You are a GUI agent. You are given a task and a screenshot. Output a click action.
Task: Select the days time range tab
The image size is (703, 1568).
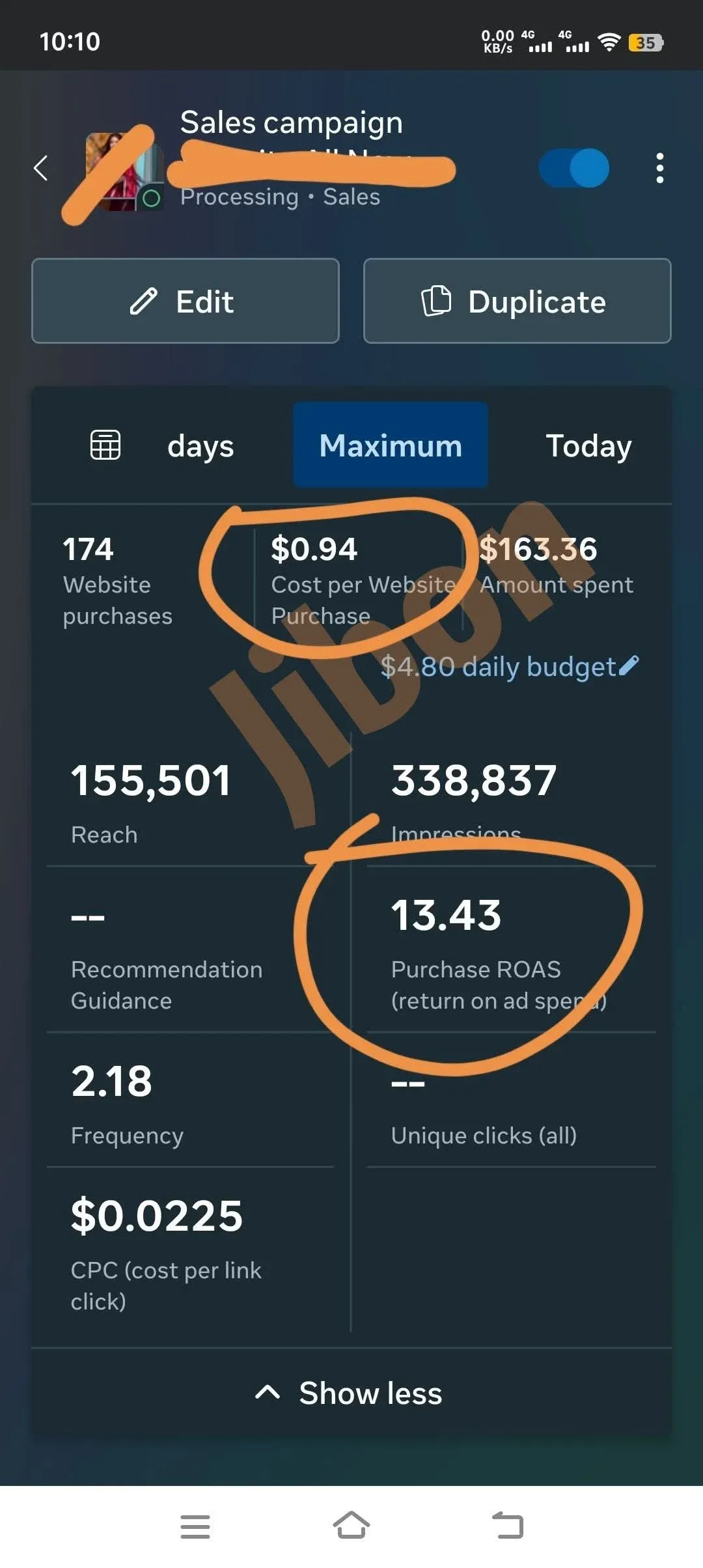coord(200,446)
